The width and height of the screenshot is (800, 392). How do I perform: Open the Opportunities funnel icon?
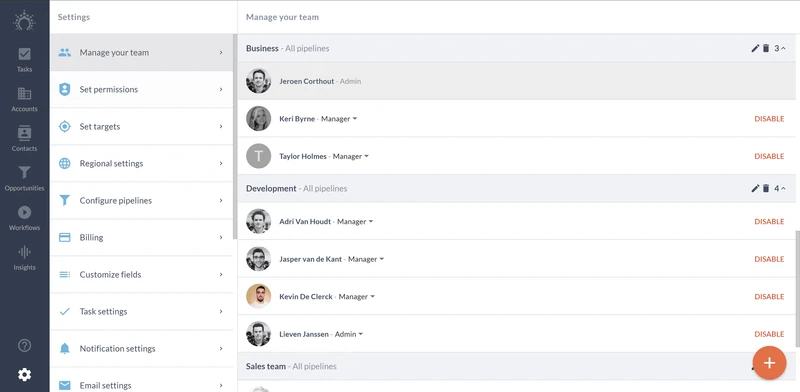point(24,179)
